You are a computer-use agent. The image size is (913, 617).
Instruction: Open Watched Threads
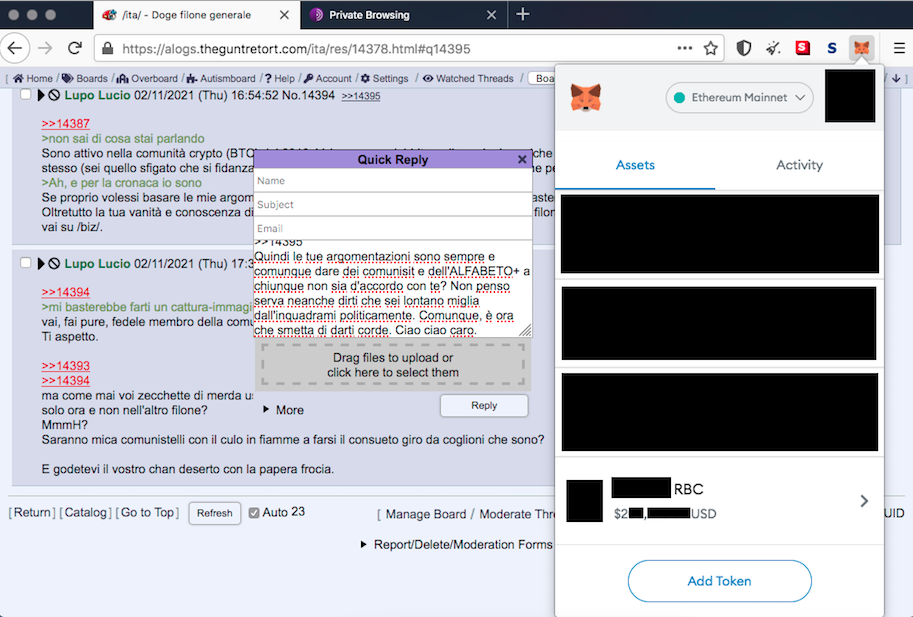(x=468, y=79)
